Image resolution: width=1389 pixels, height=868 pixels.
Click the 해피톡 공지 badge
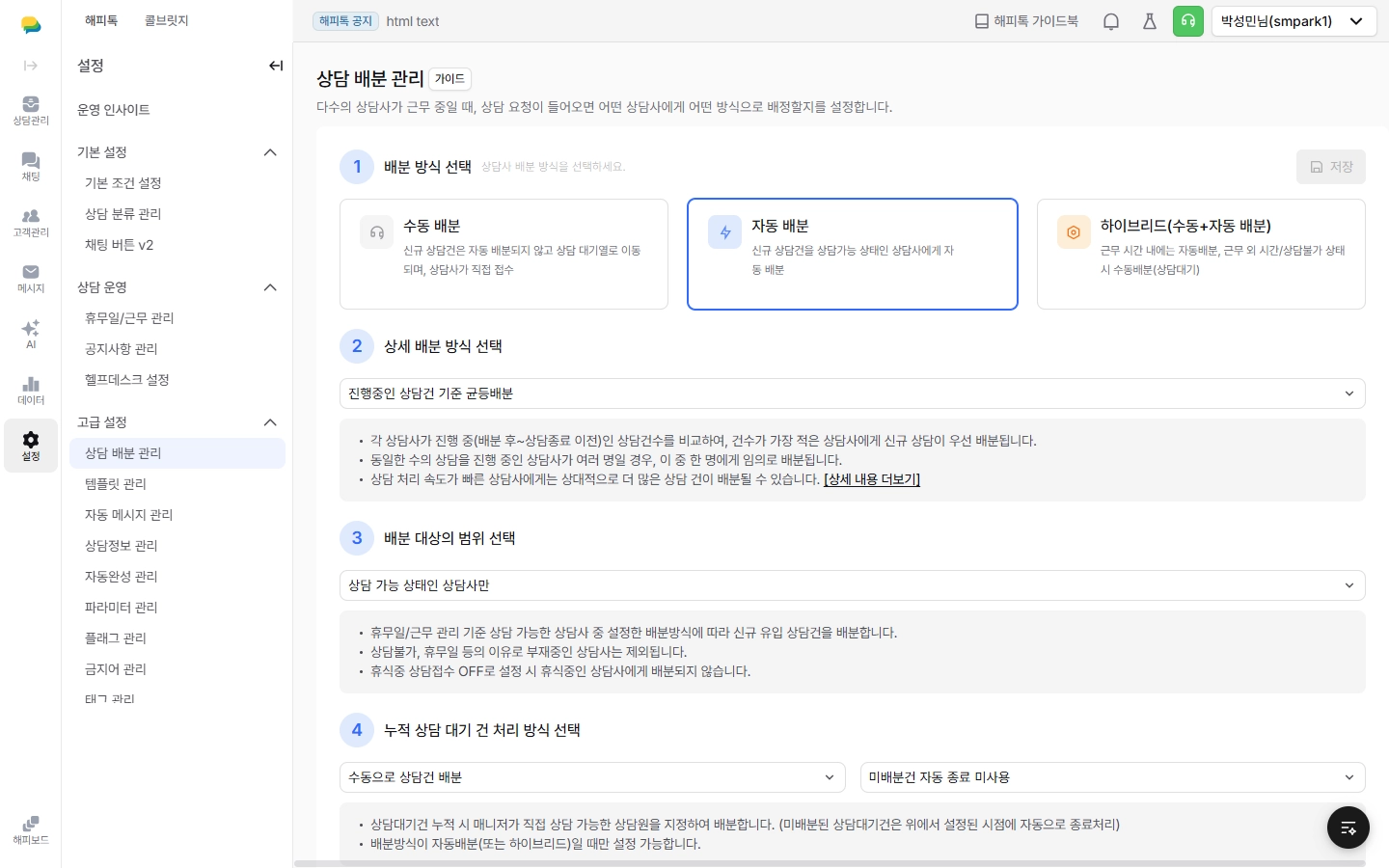pos(345,21)
